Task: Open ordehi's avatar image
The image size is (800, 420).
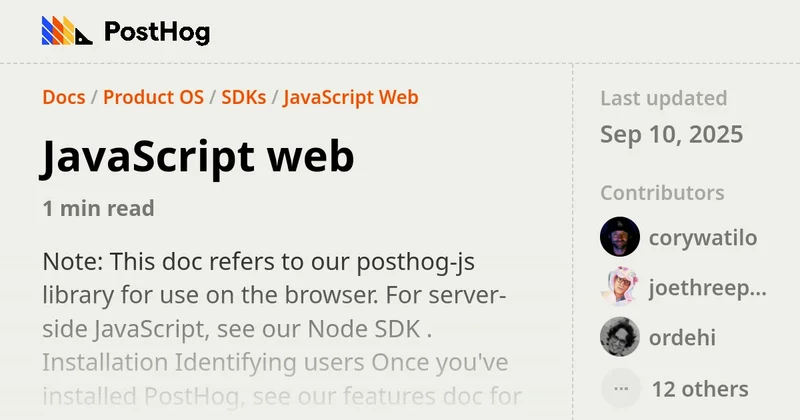Action: (x=619, y=337)
